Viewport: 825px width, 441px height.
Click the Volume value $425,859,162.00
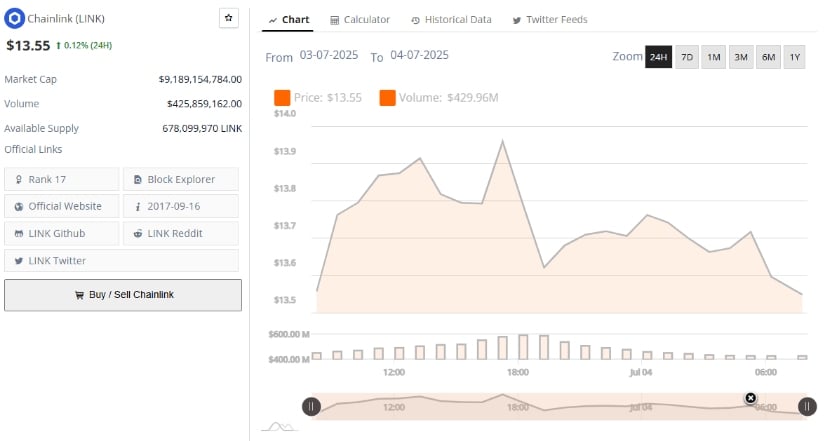(204, 104)
